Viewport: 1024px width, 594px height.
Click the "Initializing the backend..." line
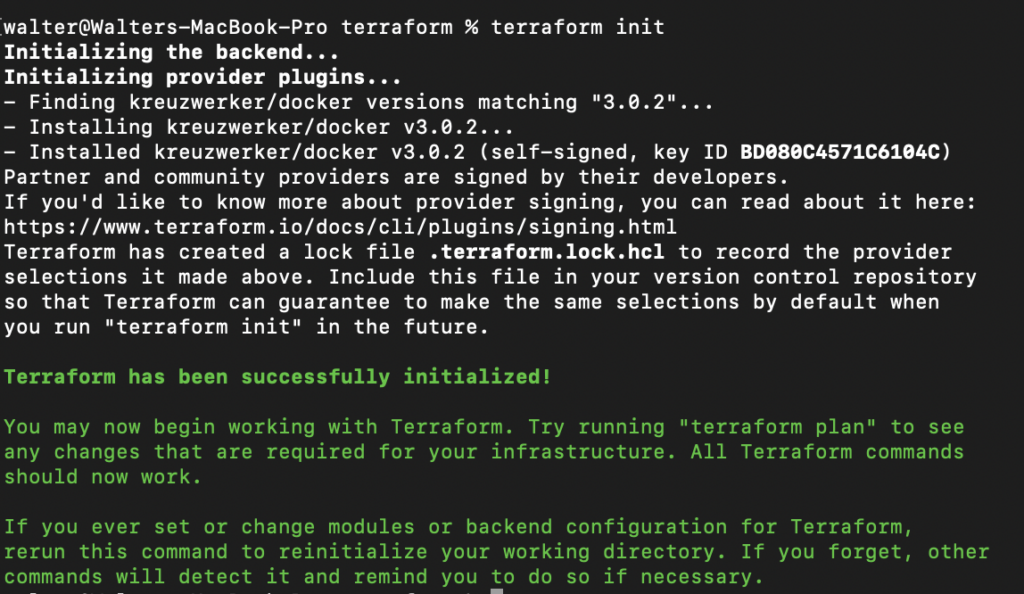[x=172, y=52]
